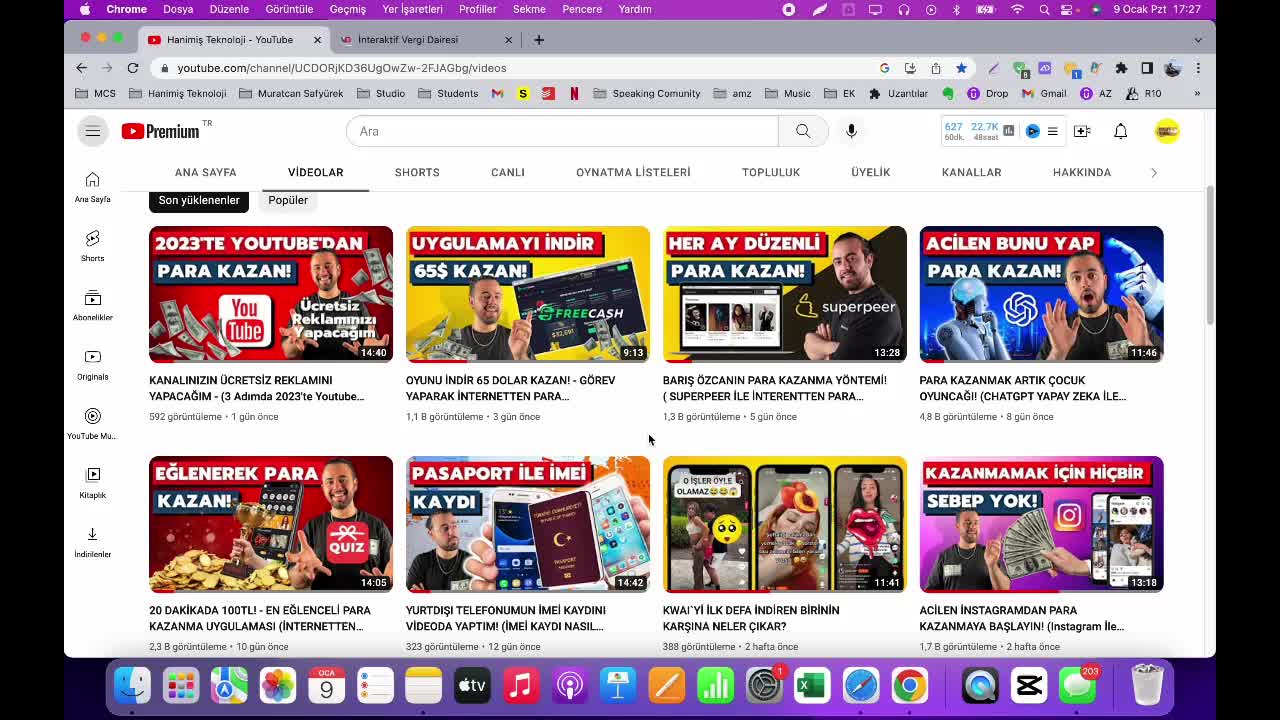
Task: Open a new Chrome tab
Action: 539,40
